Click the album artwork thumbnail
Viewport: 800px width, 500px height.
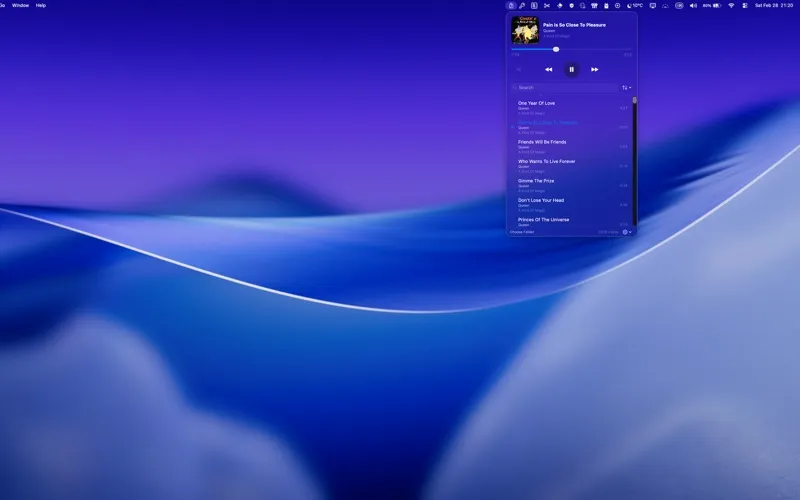[525, 30]
